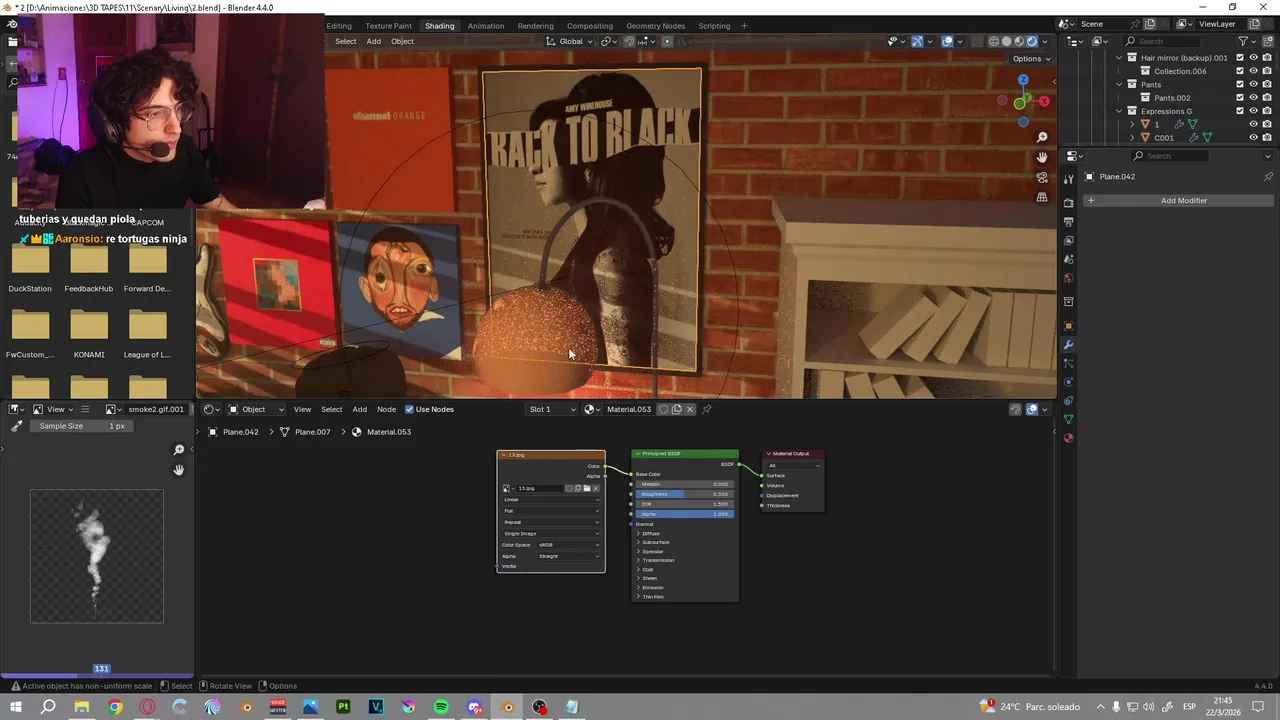
Task: Open Object shader type dropdown
Action: pos(256,409)
